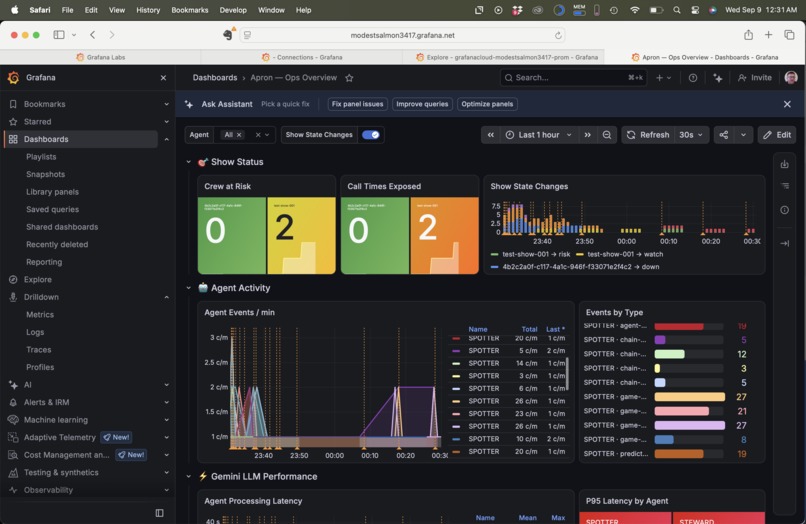The image size is (806, 524).
Task: Open dashboard info icon in right toolbar
Action: (x=784, y=210)
